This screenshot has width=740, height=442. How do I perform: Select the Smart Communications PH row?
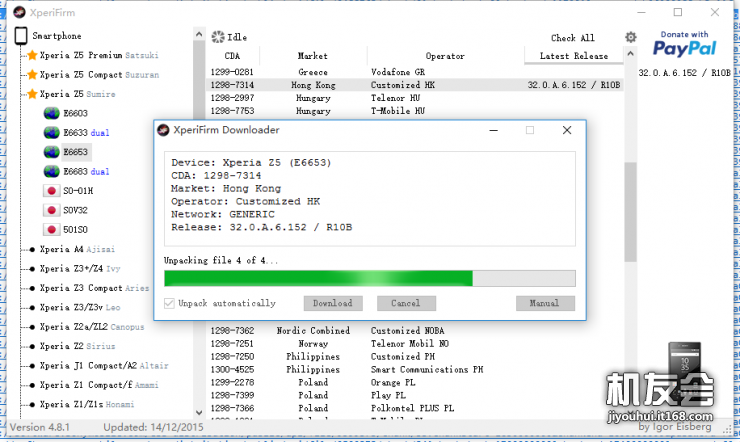(415, 369)
